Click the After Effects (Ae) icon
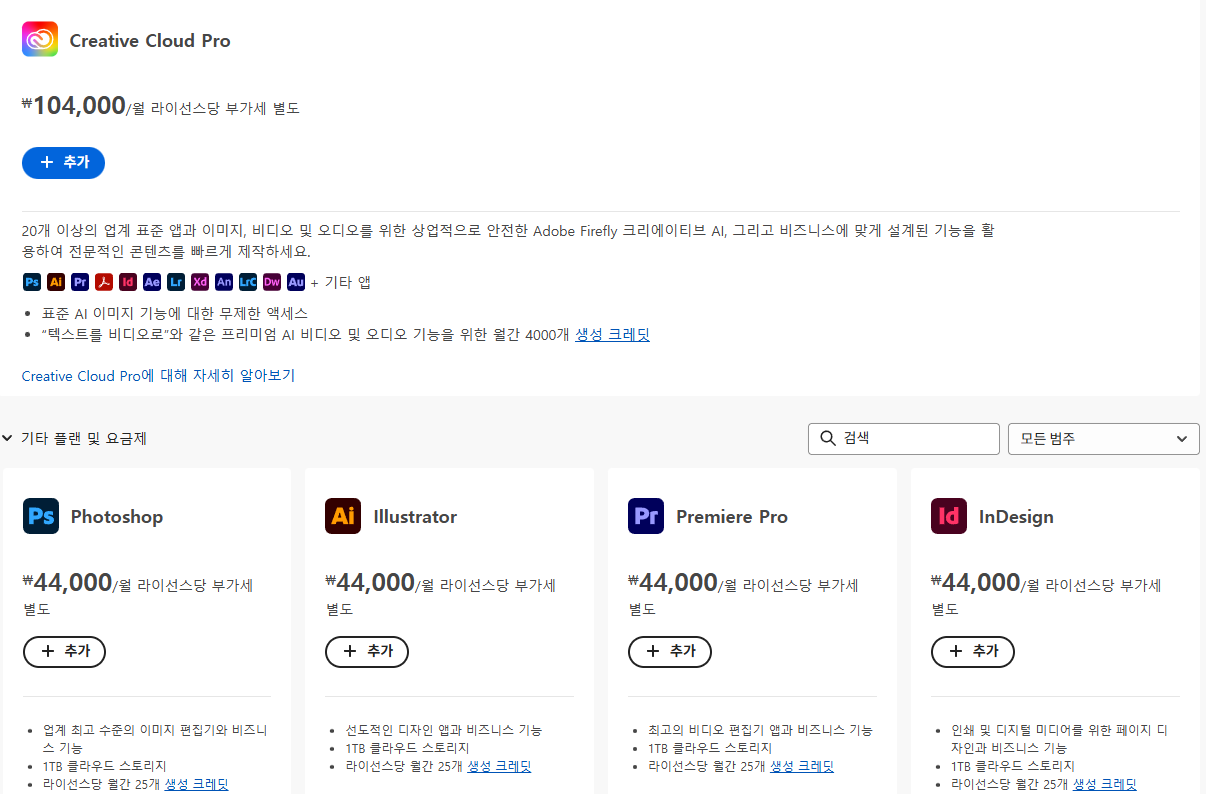Image resolution: width=1206 pixels, height=794 pixels. coord(151,282)
